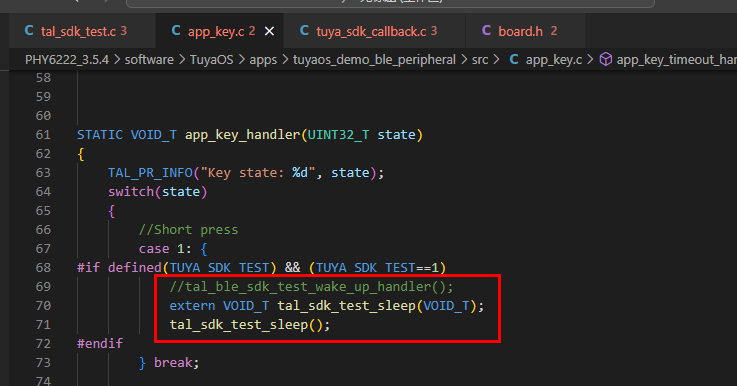This screenshot has width=737, height=386.
Task: Switch to the tal_sdk_test.c tab
Action: click(x=76, y=31)
